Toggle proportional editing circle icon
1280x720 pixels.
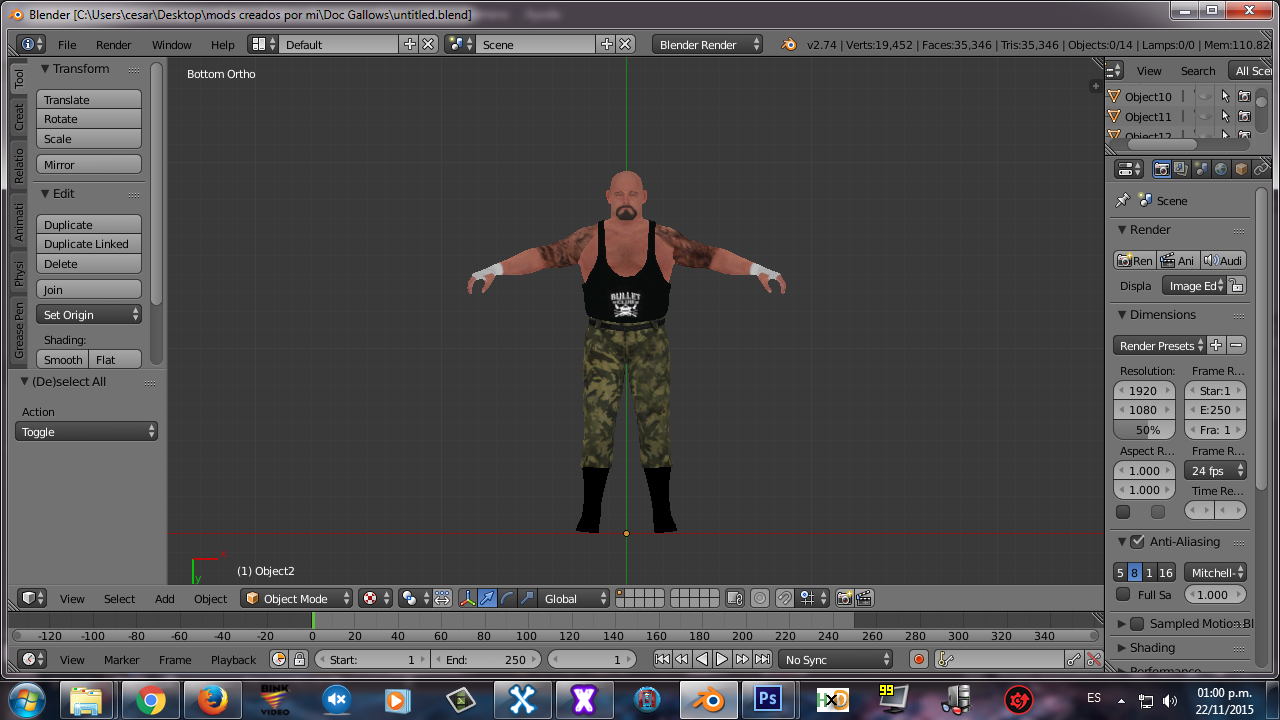(x=760, y=598)
